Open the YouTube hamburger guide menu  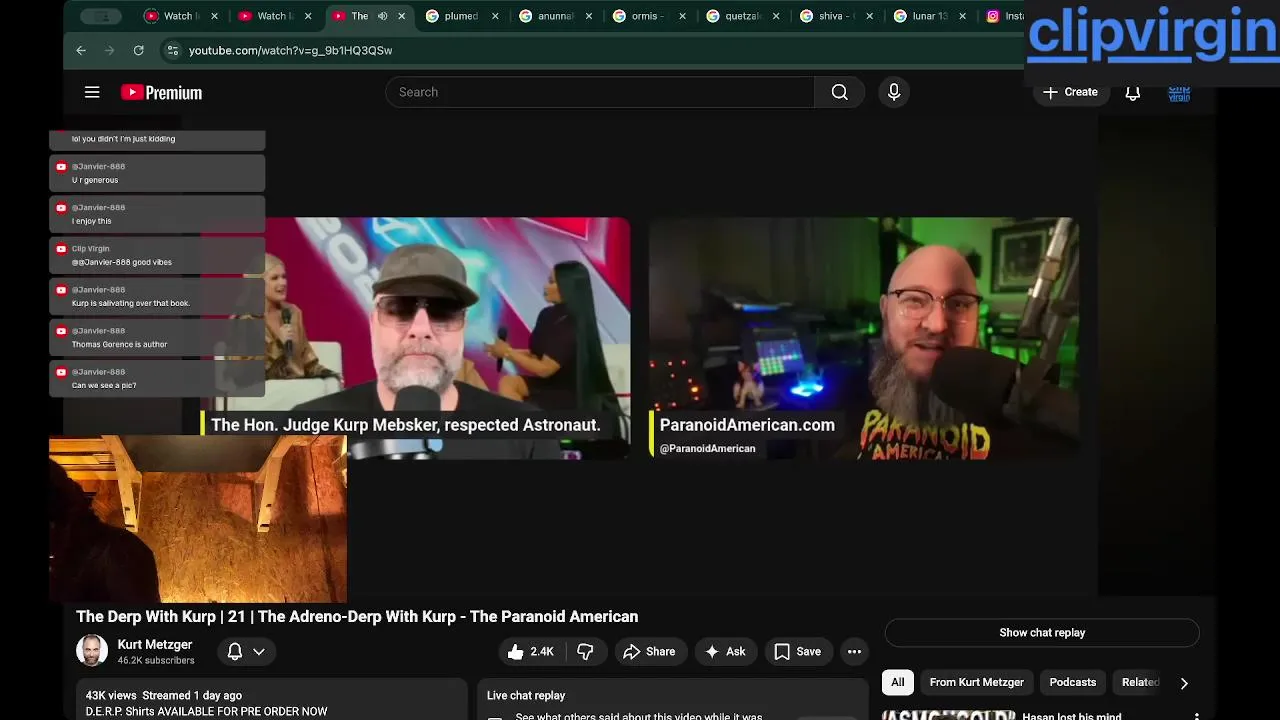(x=92, y=92)
